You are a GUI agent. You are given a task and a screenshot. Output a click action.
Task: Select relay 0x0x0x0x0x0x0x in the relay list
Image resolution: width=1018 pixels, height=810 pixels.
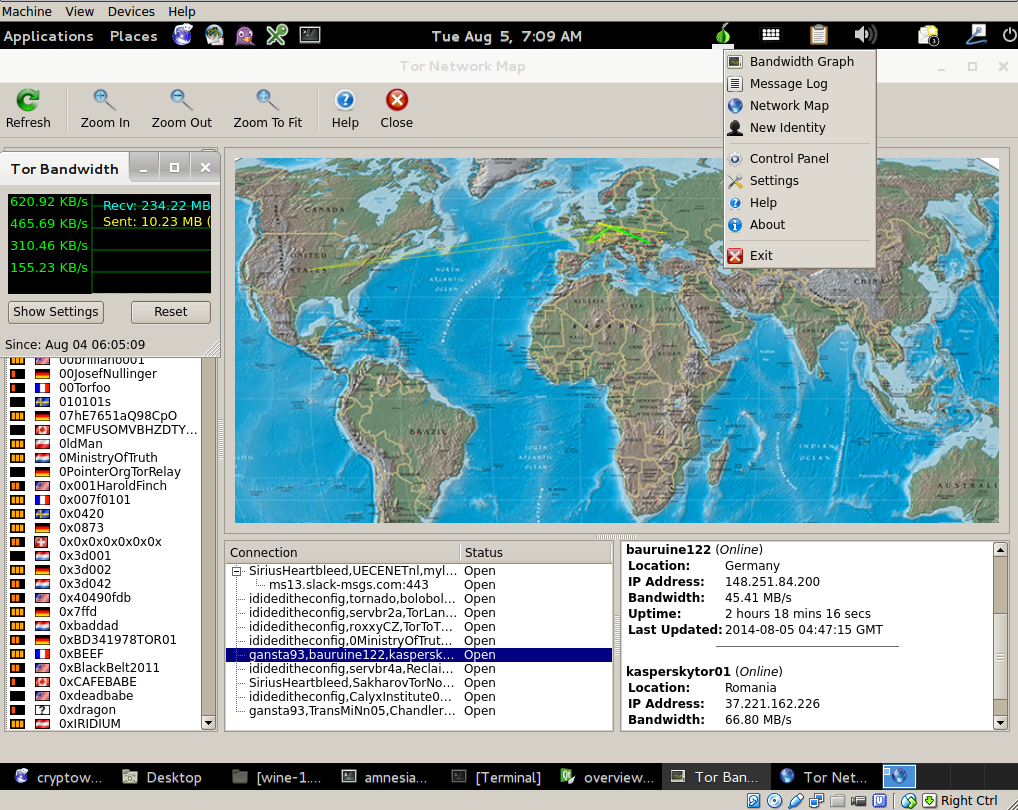tap(104, 542)
